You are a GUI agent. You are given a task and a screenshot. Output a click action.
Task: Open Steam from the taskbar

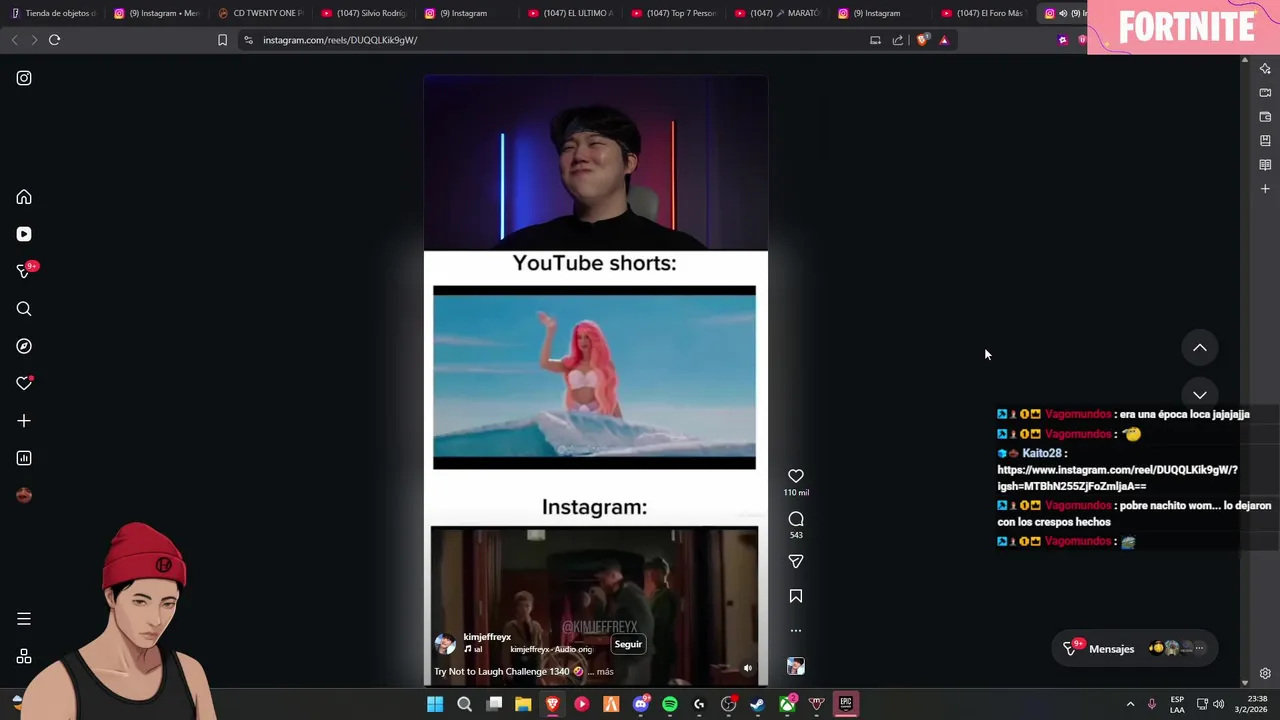click(x=758, y=704)
